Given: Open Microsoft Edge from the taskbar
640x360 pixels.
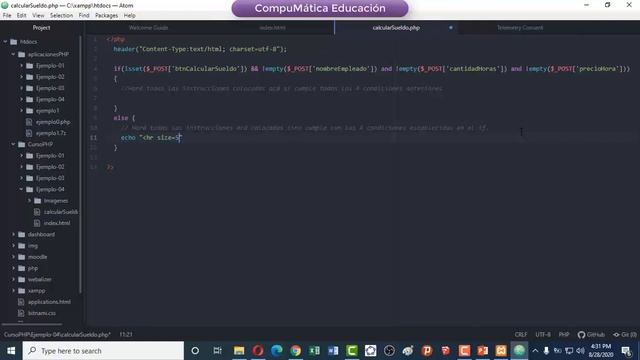Looking at the screenshot, I should pos(277,351).
